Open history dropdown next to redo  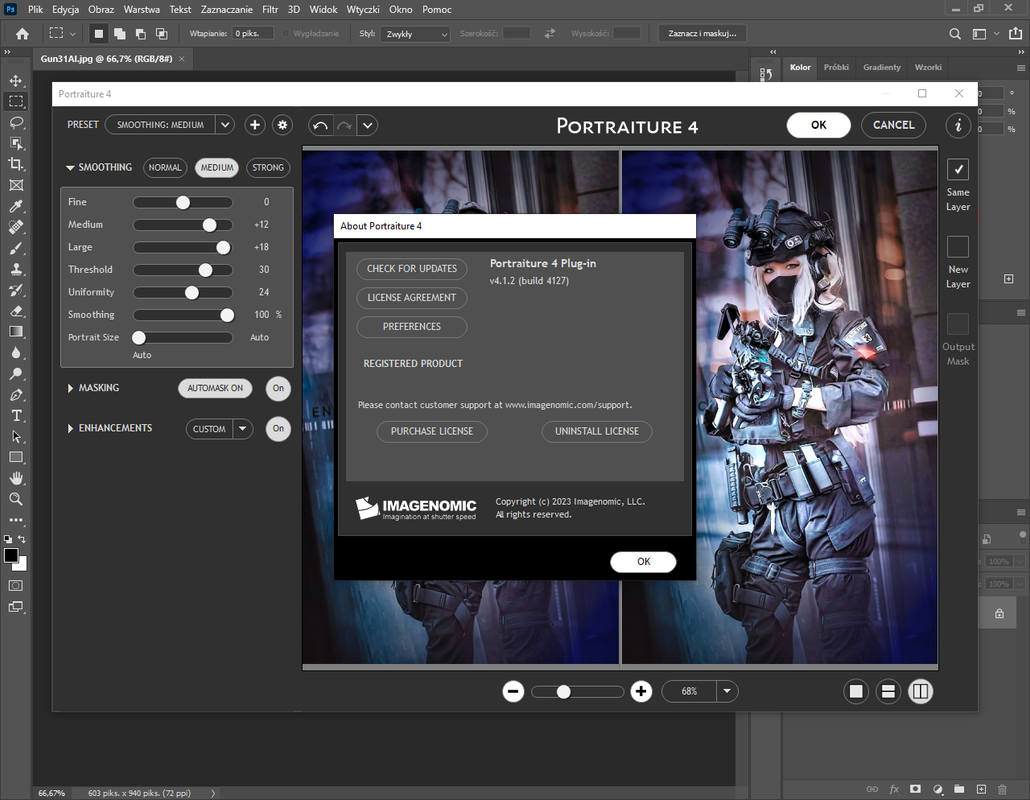(x=367, y=125)
